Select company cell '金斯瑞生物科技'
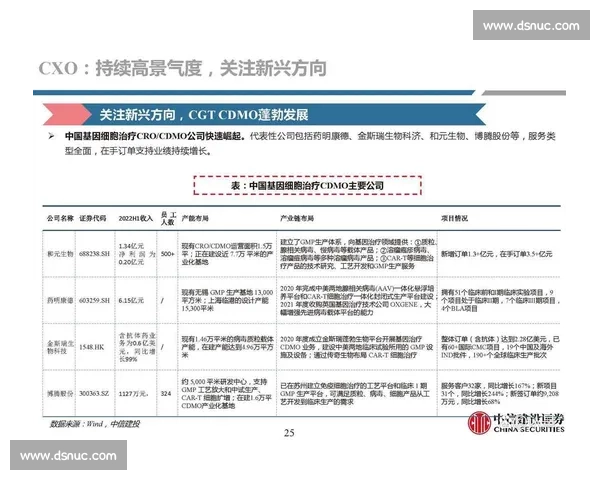 pyautogui.click(x=60, y=347)
